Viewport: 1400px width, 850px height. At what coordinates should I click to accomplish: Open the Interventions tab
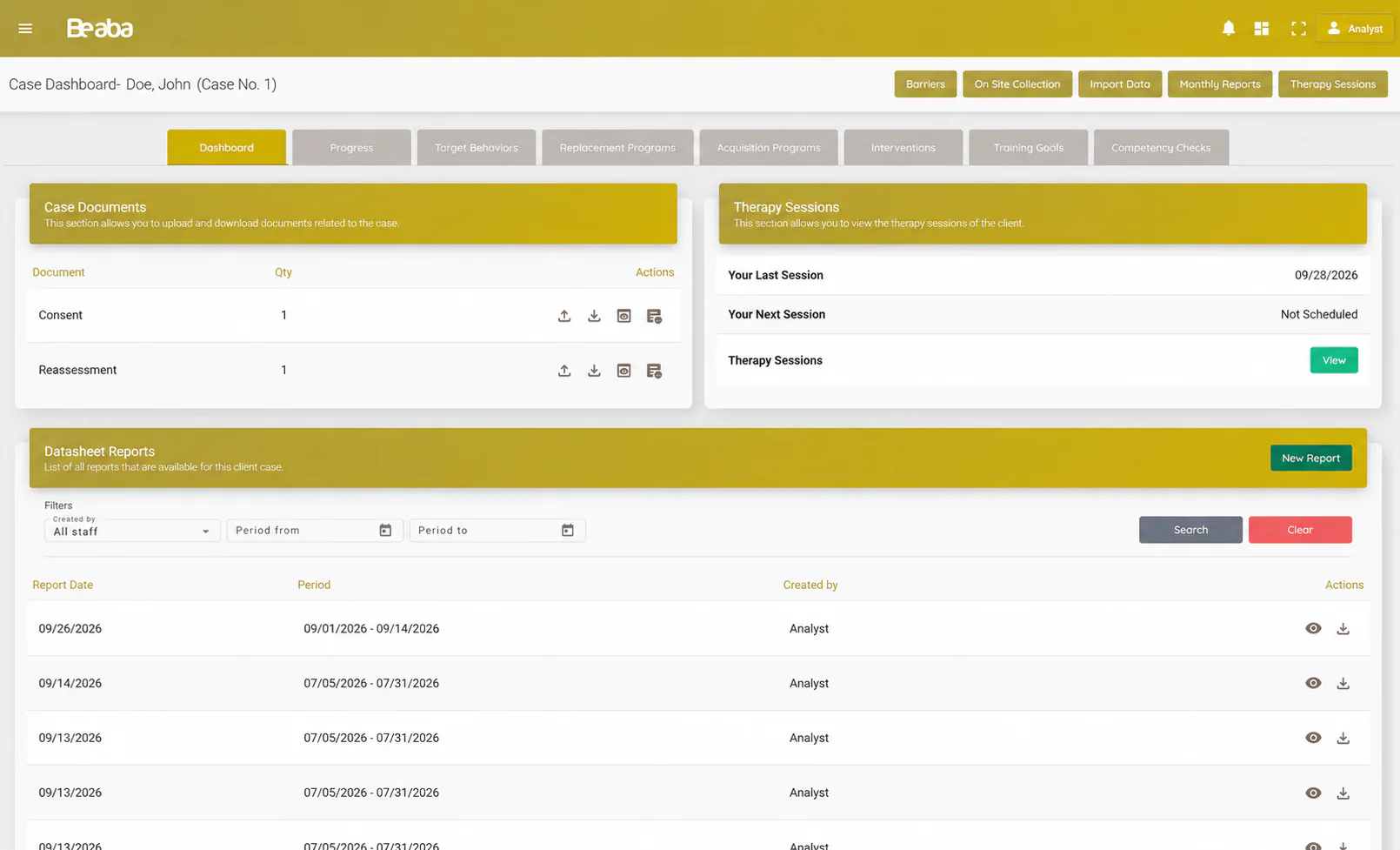[903, 148]
